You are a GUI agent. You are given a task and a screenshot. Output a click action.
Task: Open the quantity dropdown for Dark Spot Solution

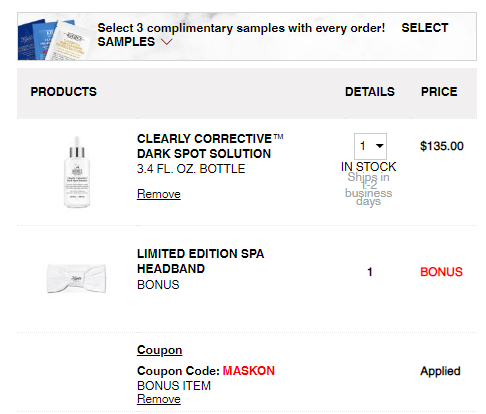(x=370, y=146)
